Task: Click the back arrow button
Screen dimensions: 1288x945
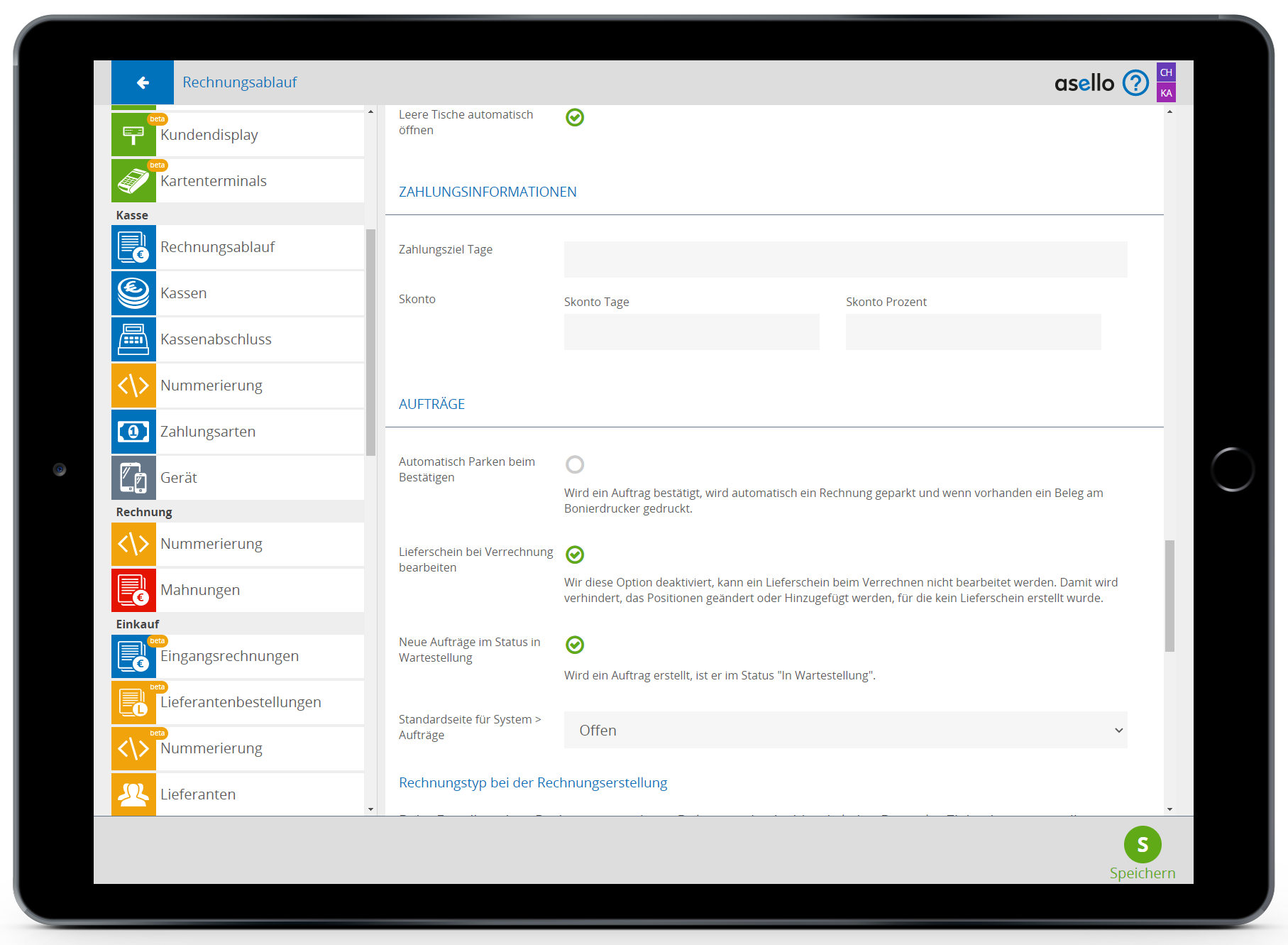Action: coord(143,82)
